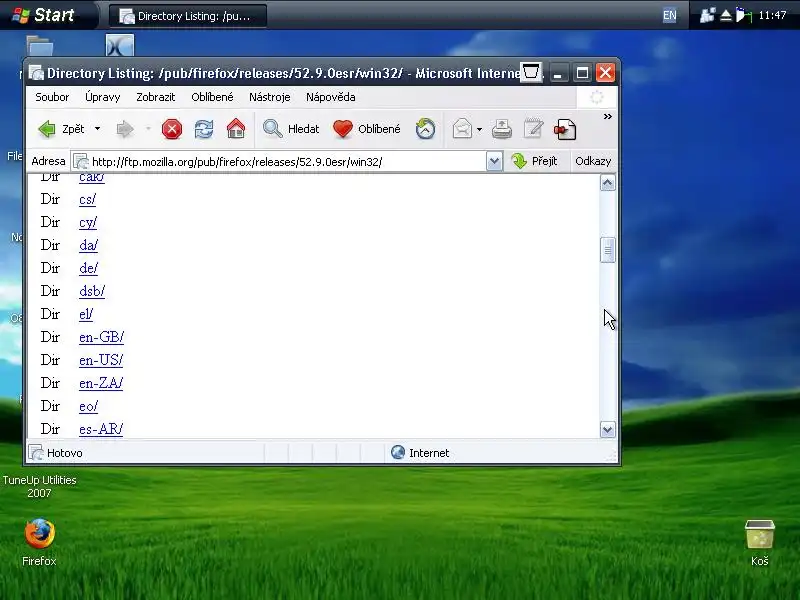The height and width of the screenshot is (600, 800).
Task: Open the eo/ directory link
Action: pyautogui.click(x=88, y=406)
